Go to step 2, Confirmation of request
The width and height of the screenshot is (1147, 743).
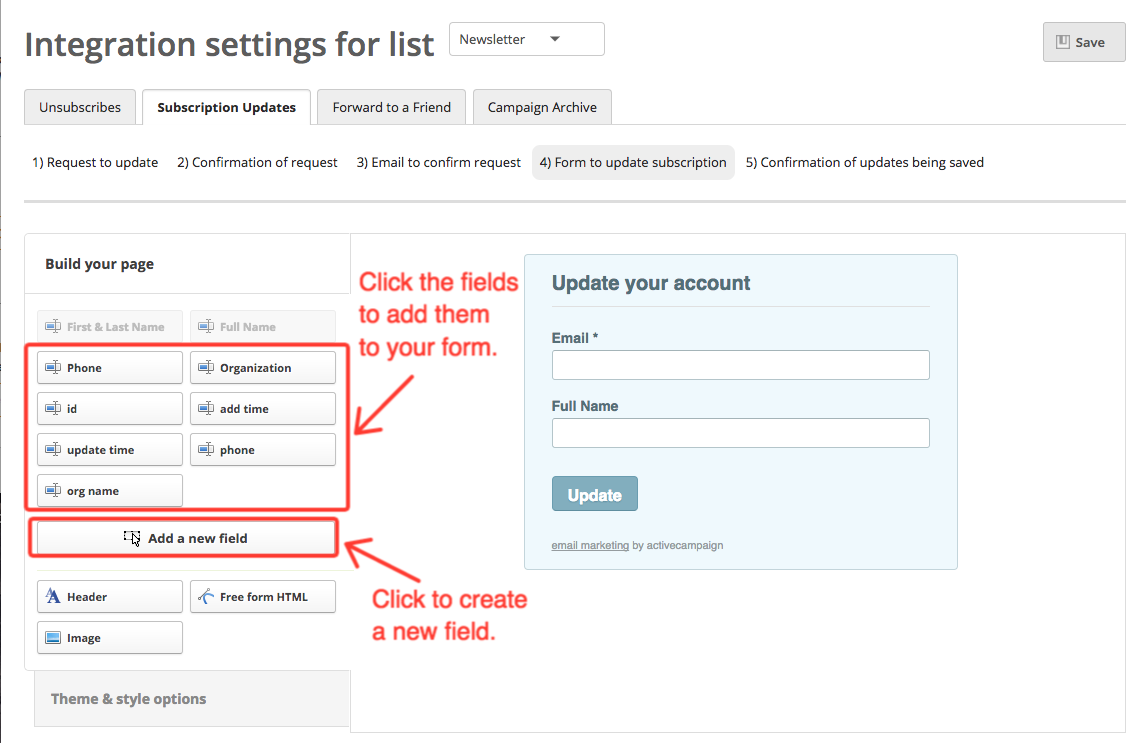click(x=257, y=161)
